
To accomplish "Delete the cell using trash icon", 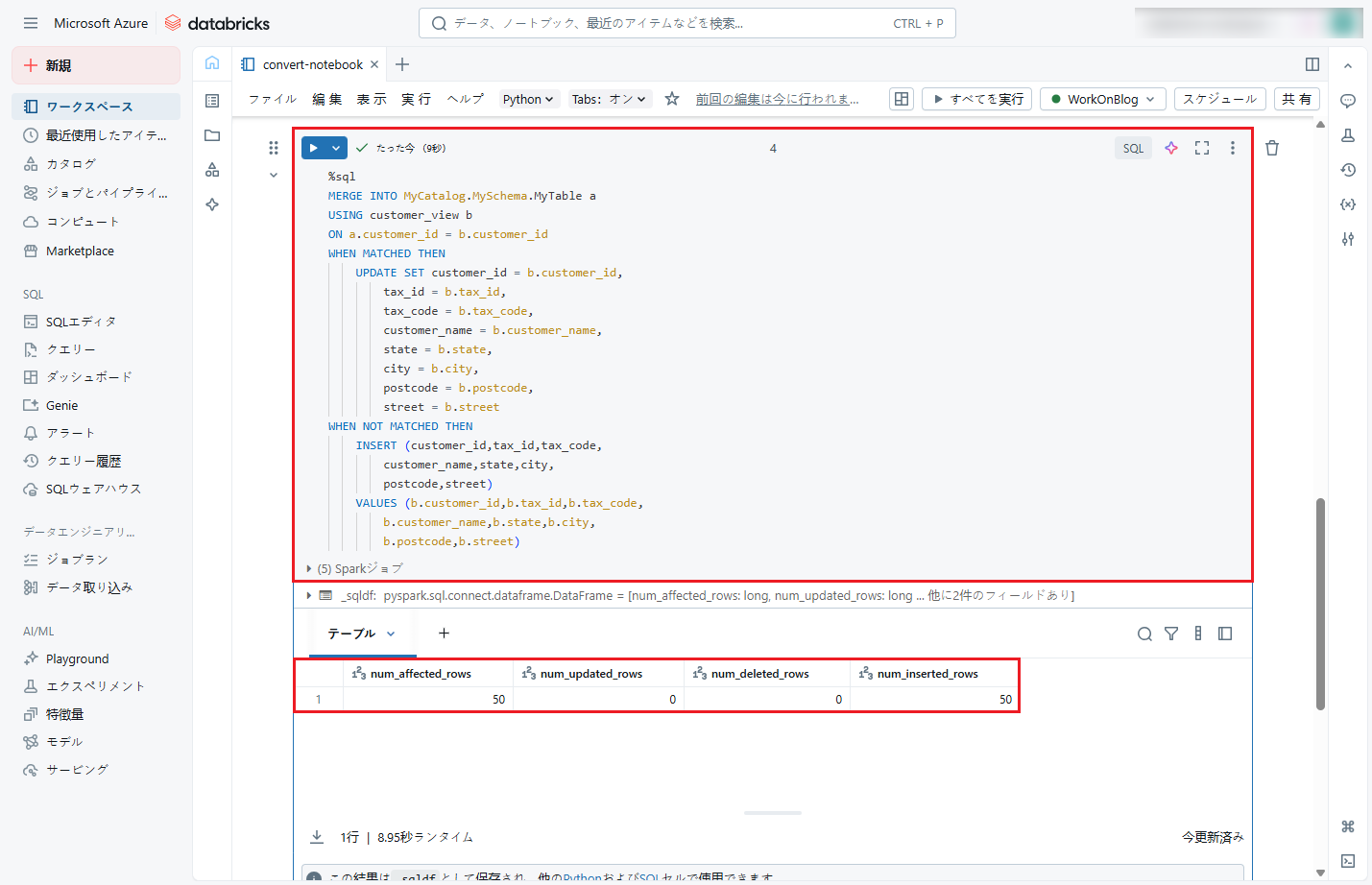I will point(1272,148).
